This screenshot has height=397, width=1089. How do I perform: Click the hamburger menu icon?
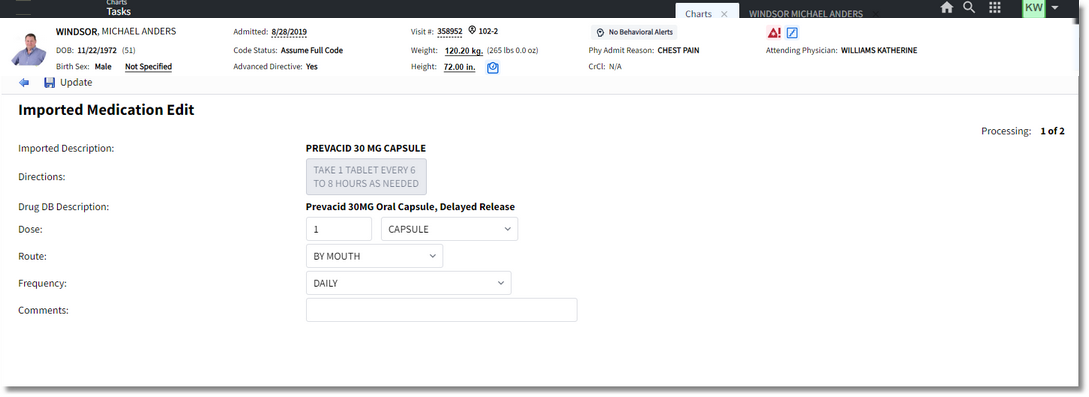23,8
